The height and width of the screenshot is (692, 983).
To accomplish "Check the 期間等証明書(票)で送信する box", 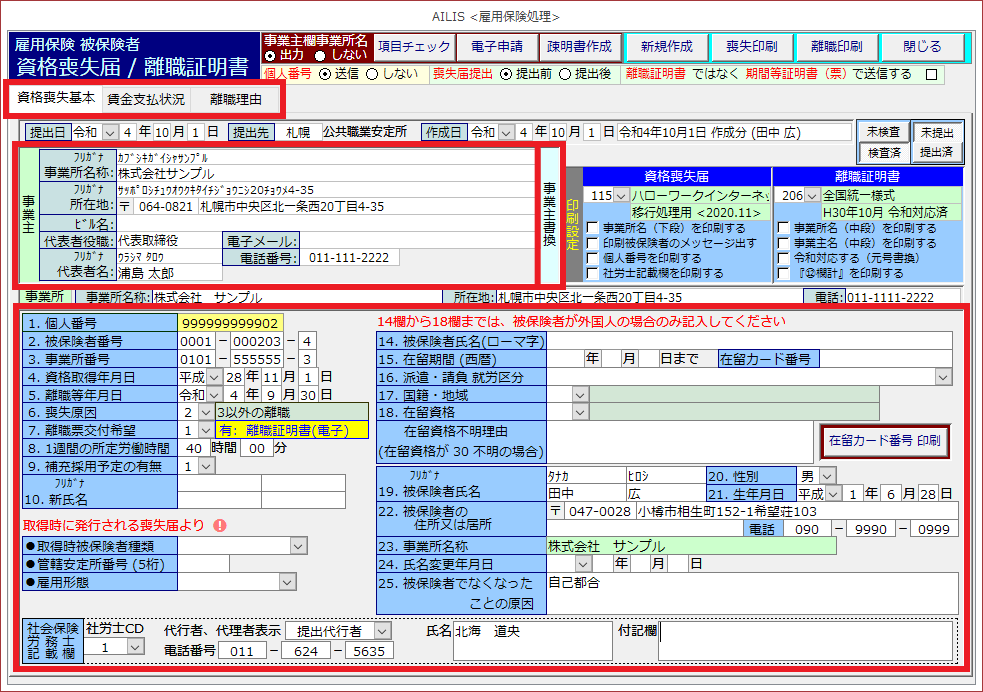I will [x=931, y=74].
